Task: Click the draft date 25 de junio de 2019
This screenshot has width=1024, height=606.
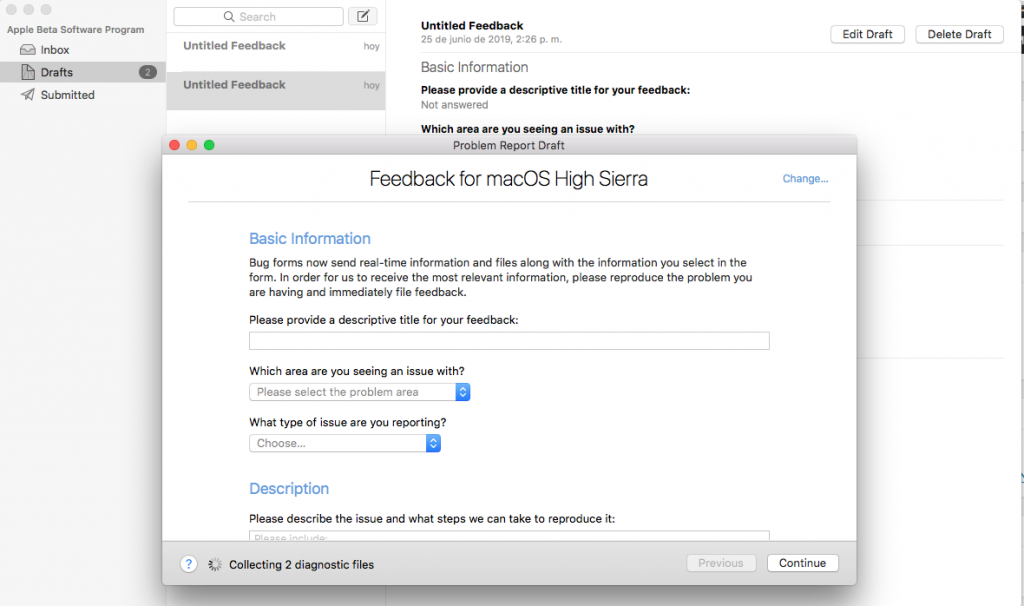Action: click(x=491, y=39)
